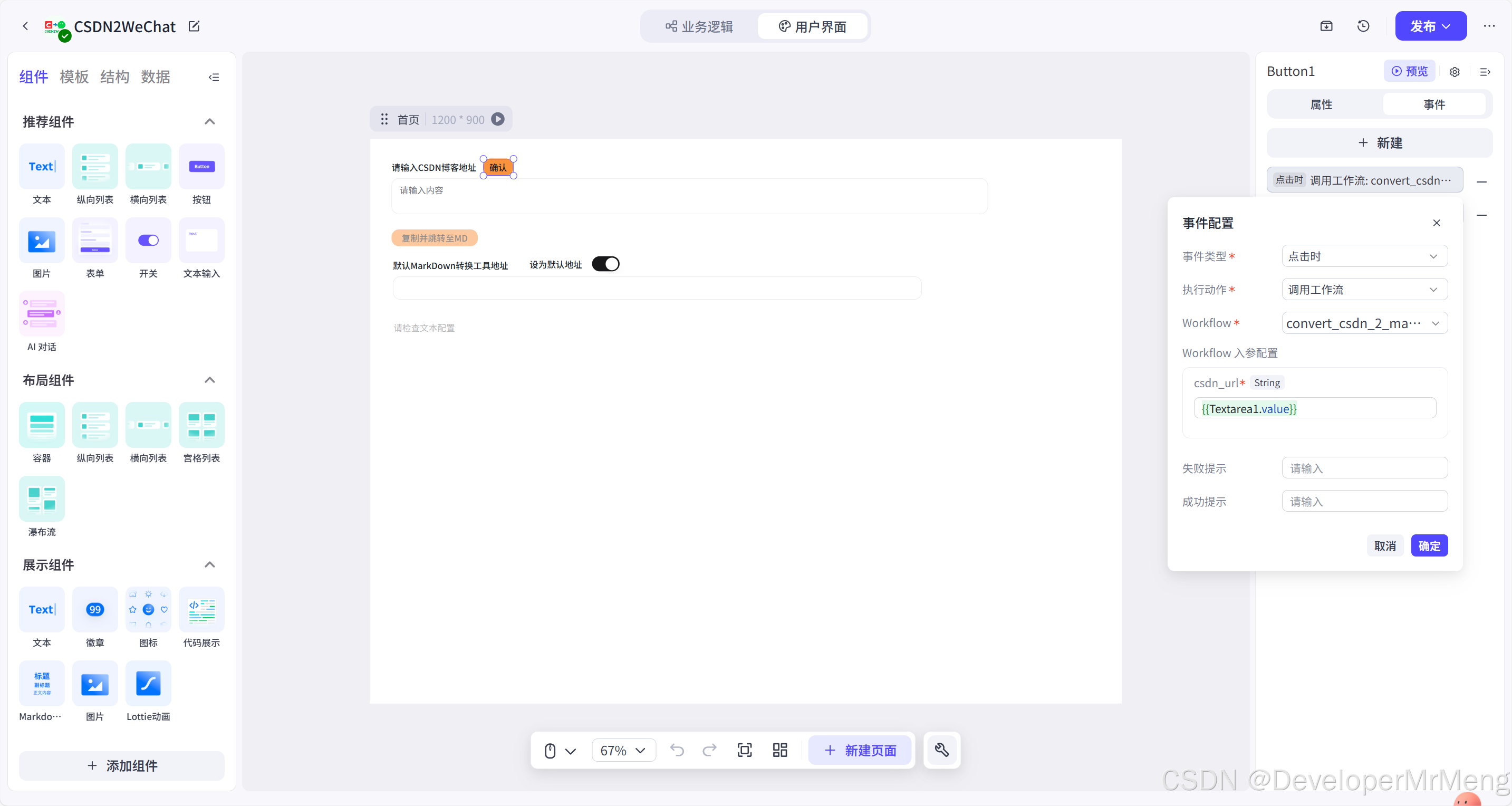Toggle the 设为默认地址 switch
The height and width of the screenshot is (806, 1512).
(x=605, y=264)
